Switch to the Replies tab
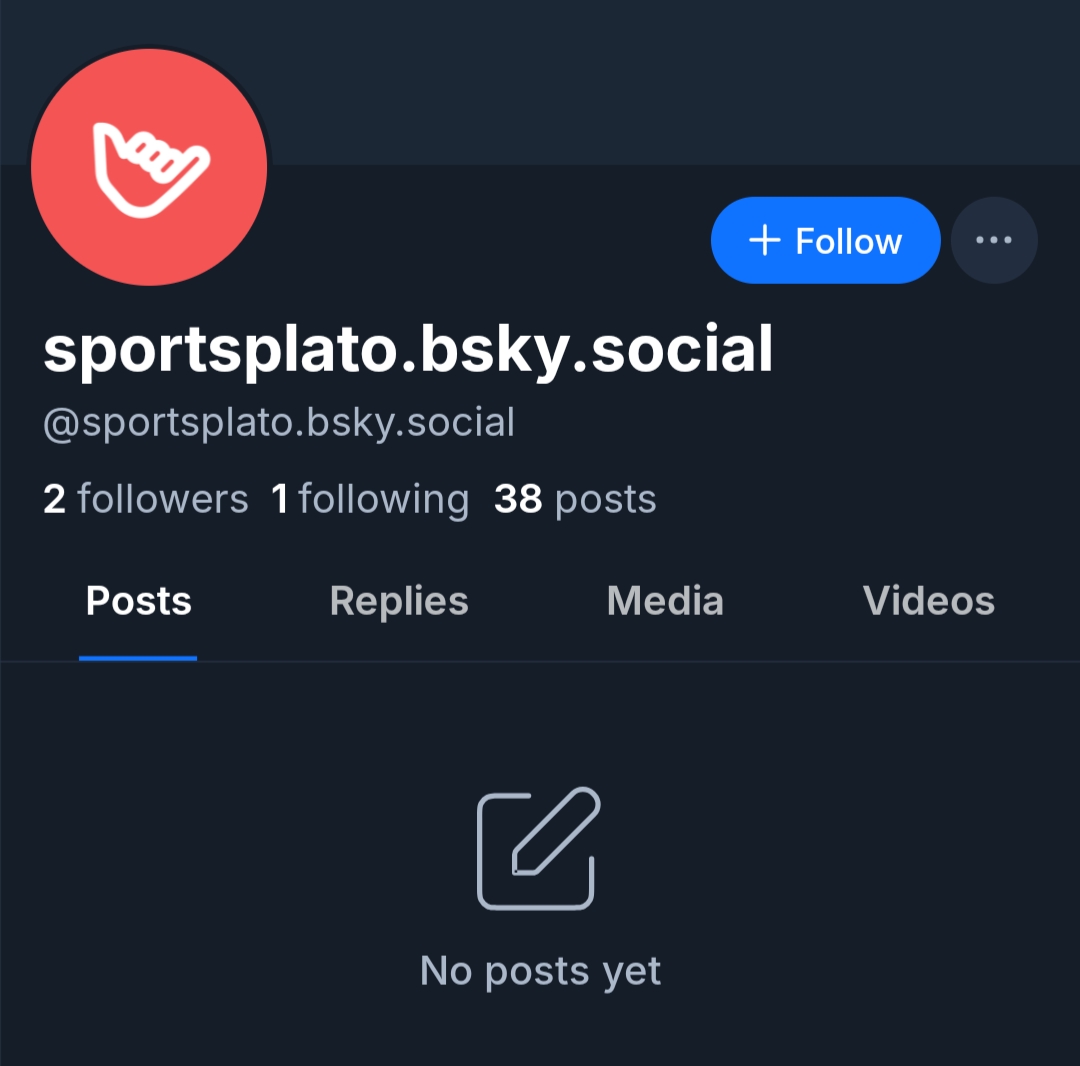This screenshot has width=1080, height=1066. pyautogui.click(x=399, y=601)
